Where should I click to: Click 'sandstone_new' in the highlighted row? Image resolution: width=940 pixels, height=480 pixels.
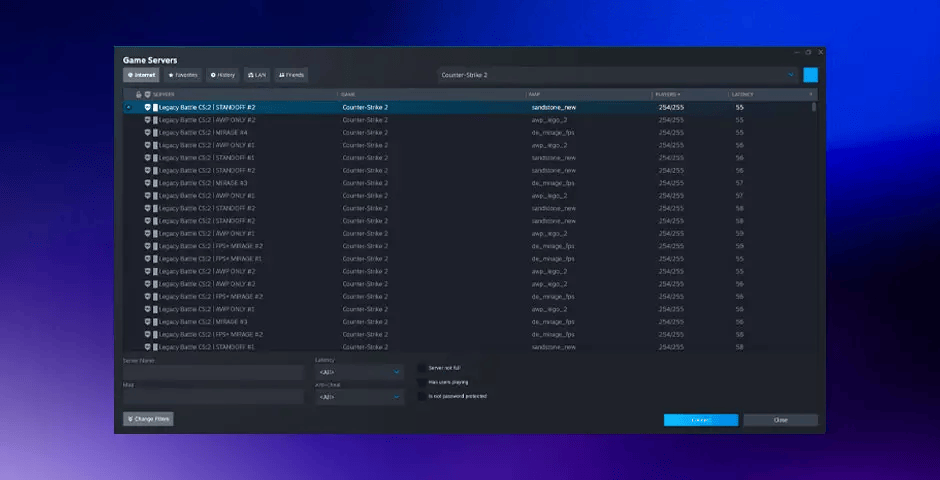tap(554, 107)
